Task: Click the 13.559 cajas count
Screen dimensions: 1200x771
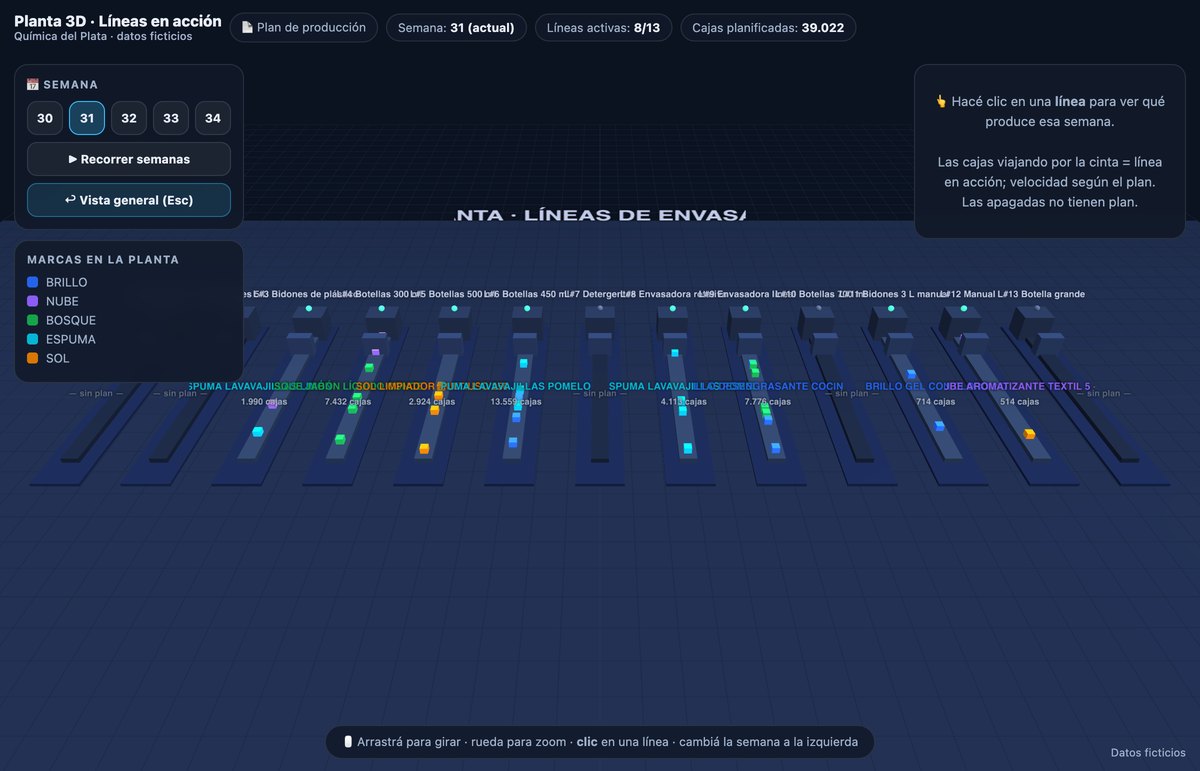Action: 516,402
